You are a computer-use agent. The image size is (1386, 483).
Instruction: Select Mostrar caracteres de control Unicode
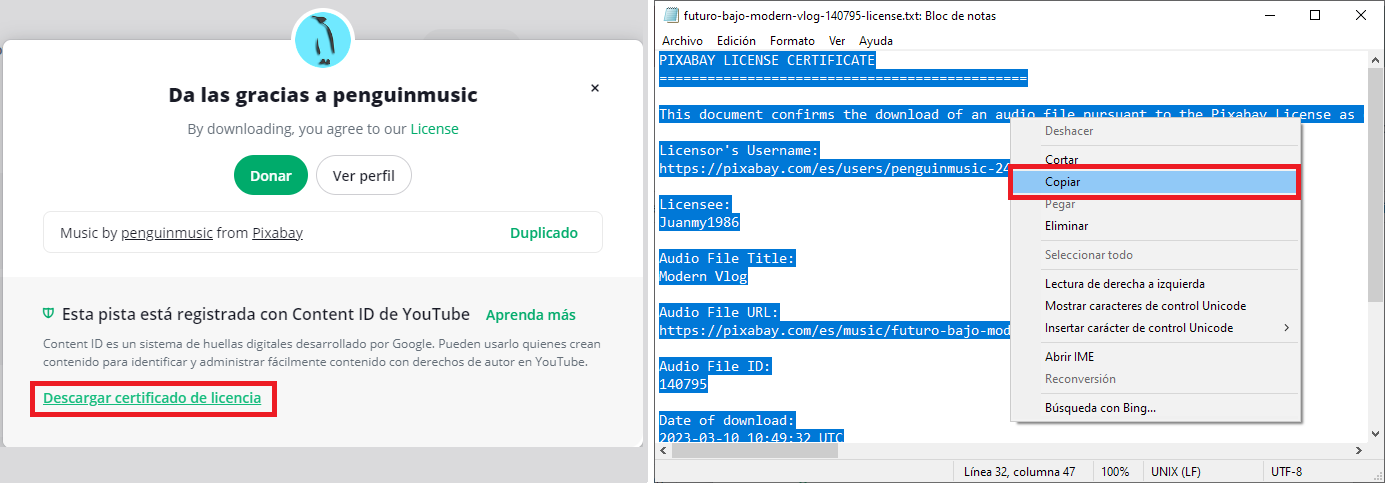[x=1155, y=306]
